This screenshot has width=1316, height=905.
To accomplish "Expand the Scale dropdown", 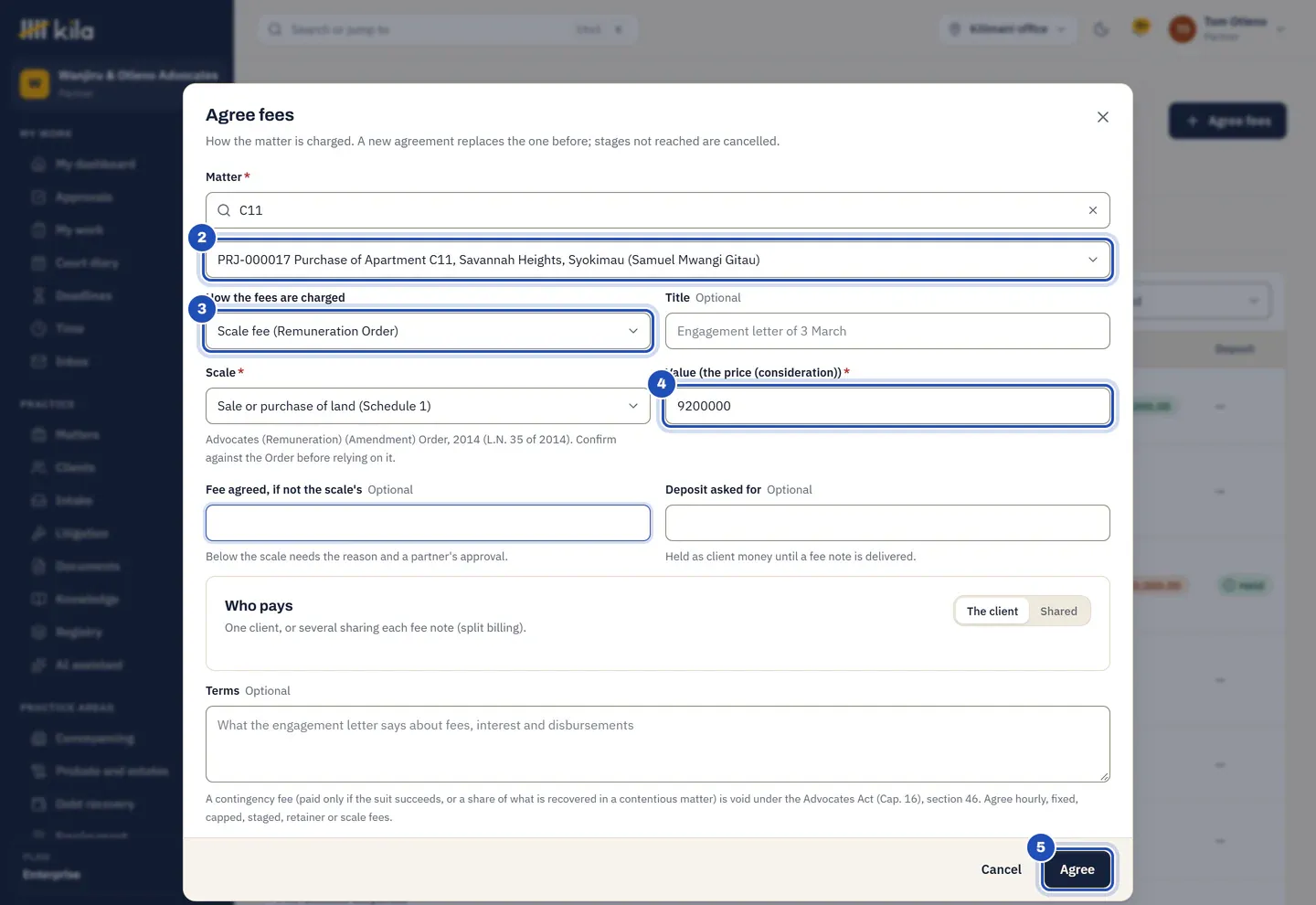I will 428,406.
